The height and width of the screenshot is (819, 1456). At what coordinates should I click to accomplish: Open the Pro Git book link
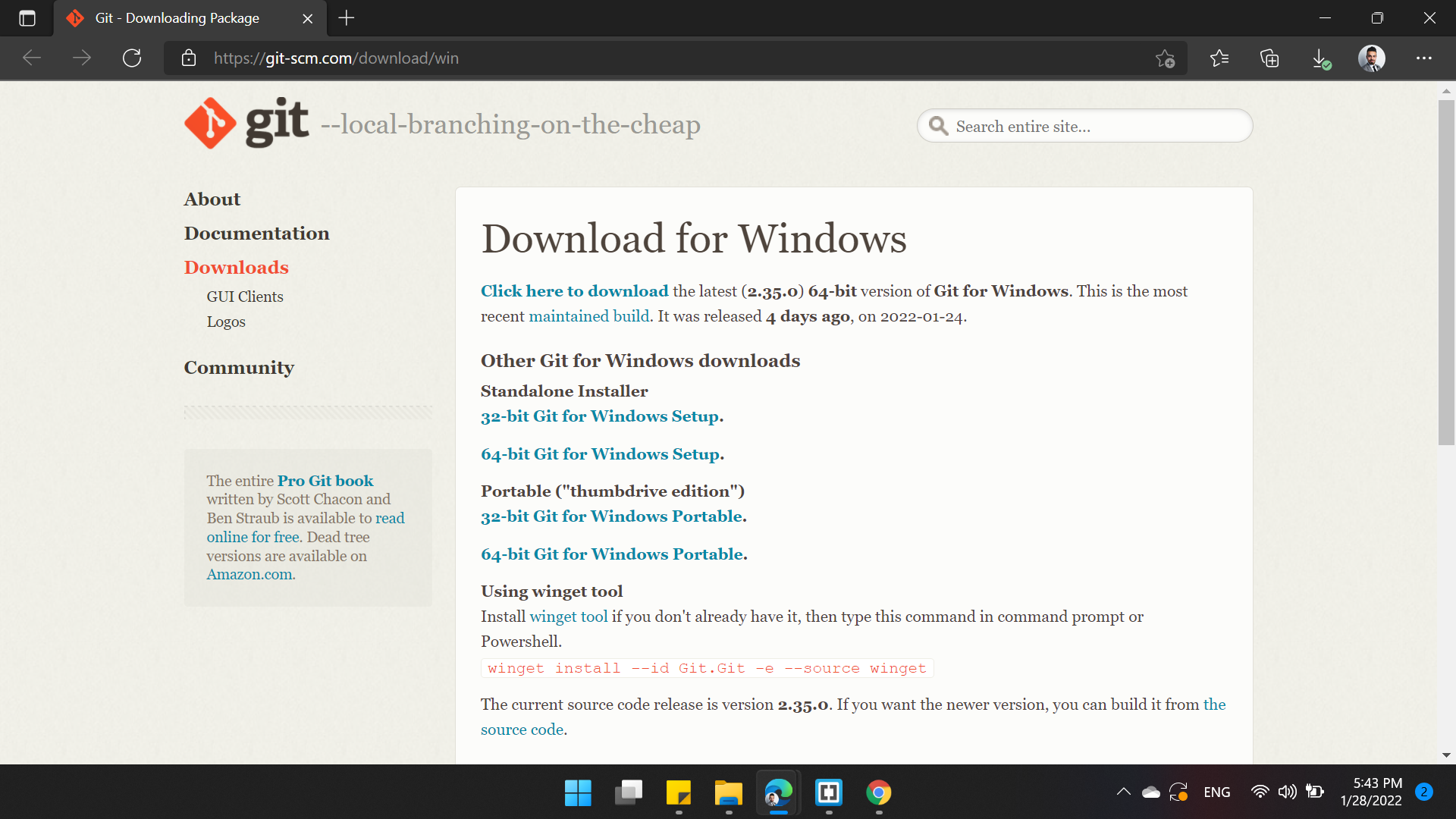point(325,481)
